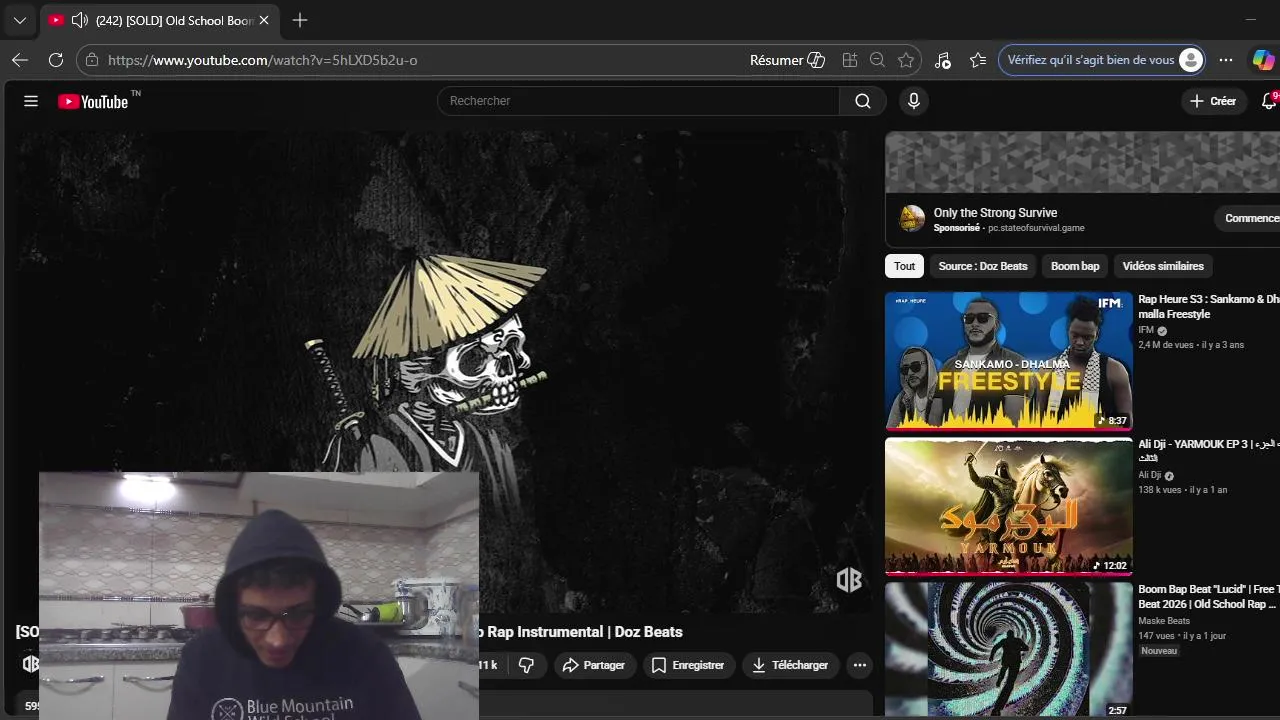Open the Ali Dji channel name

(x=1150, y=475)
